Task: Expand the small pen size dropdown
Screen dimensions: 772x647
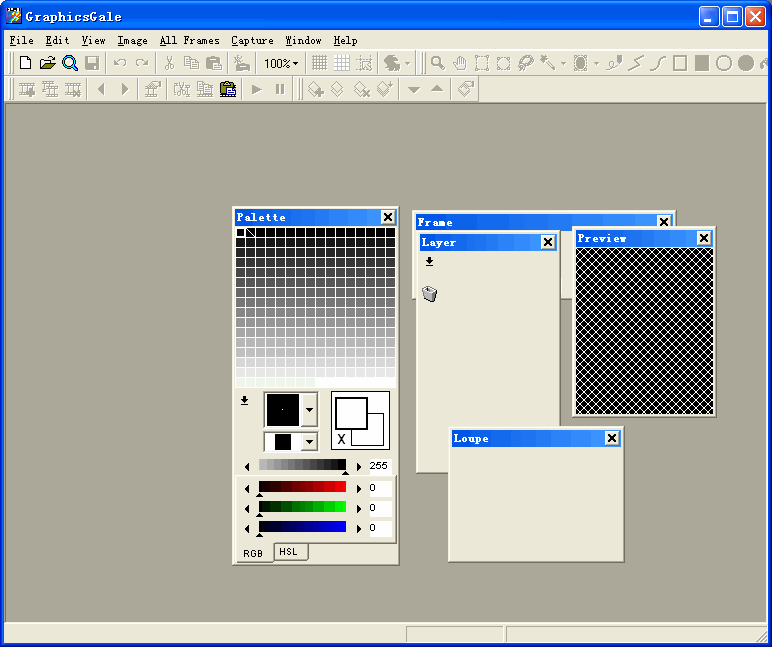Action: (x=309, y=442)
